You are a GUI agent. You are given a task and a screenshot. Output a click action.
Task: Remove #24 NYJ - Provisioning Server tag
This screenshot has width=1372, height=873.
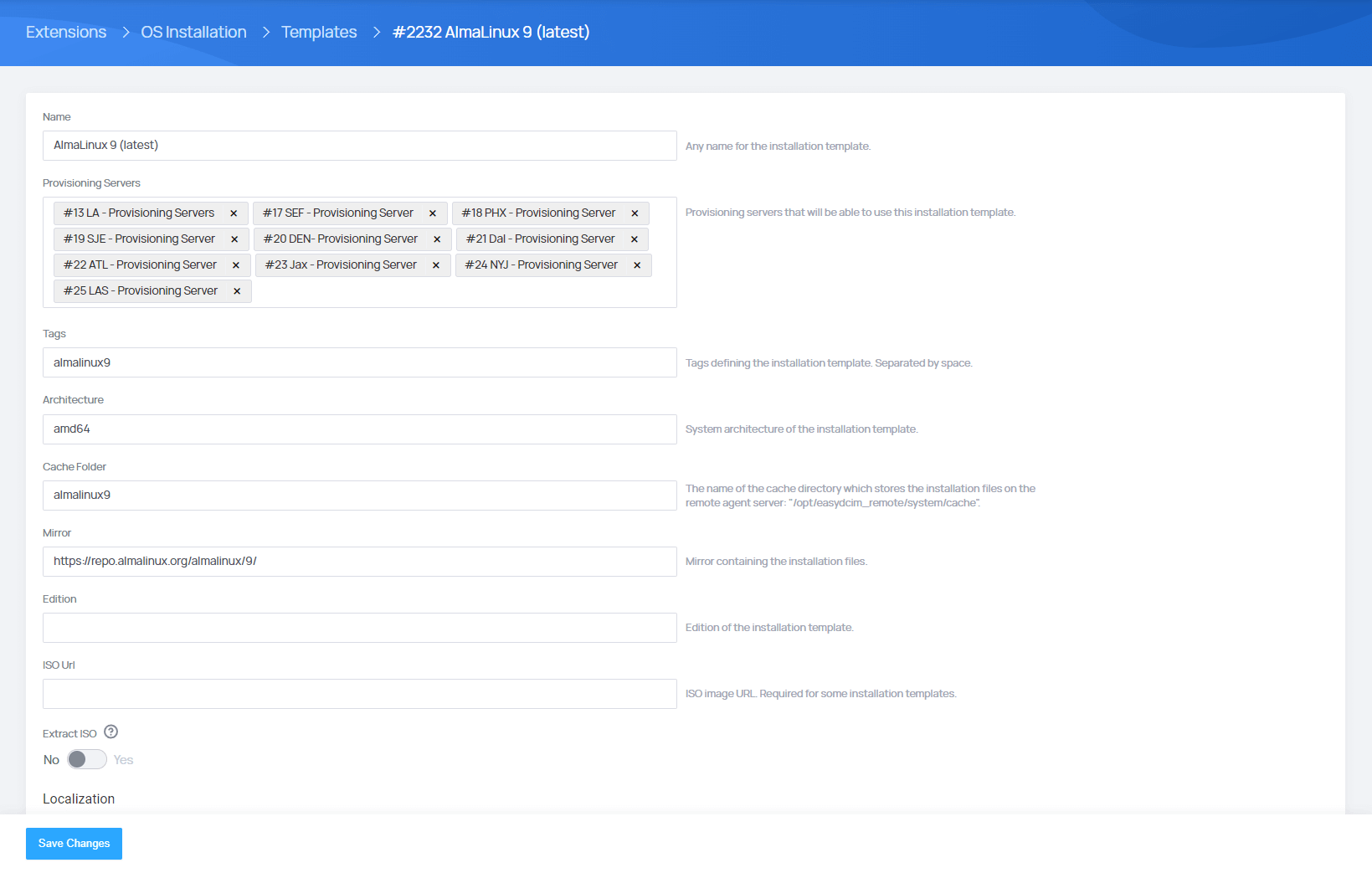coord(637,265)
